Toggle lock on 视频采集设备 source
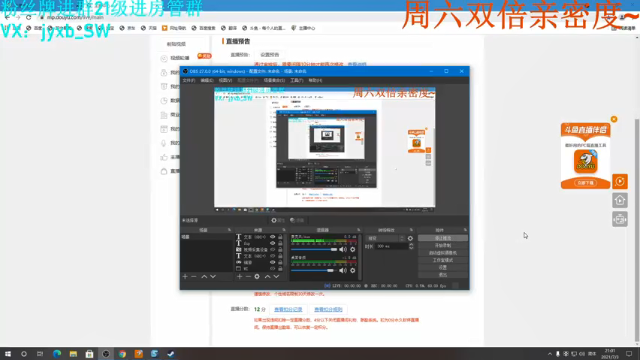Viewport: 640px width, 360px height. [280, 249]
